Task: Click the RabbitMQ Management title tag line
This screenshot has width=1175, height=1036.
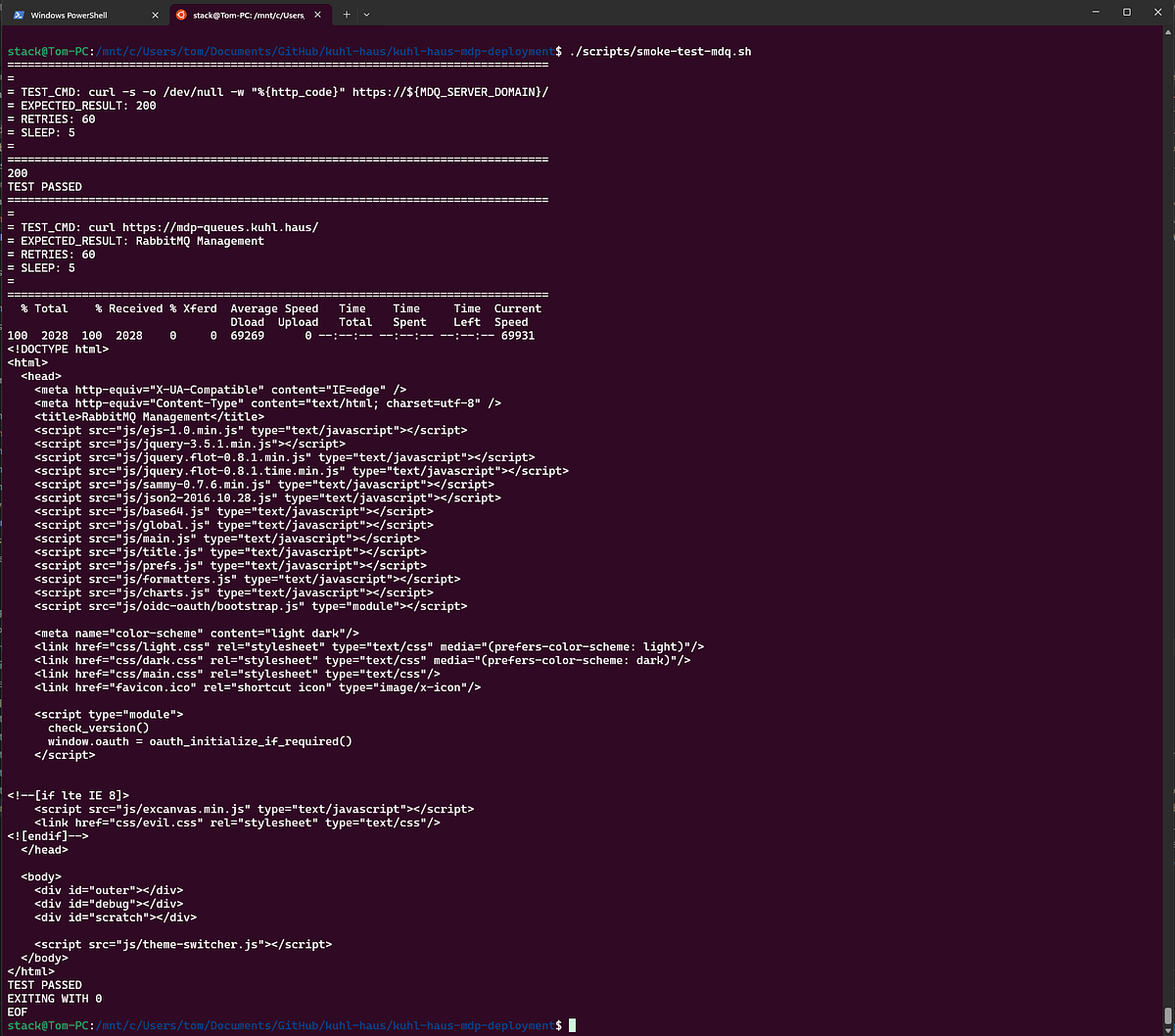Action: click(x=149, y=416)
